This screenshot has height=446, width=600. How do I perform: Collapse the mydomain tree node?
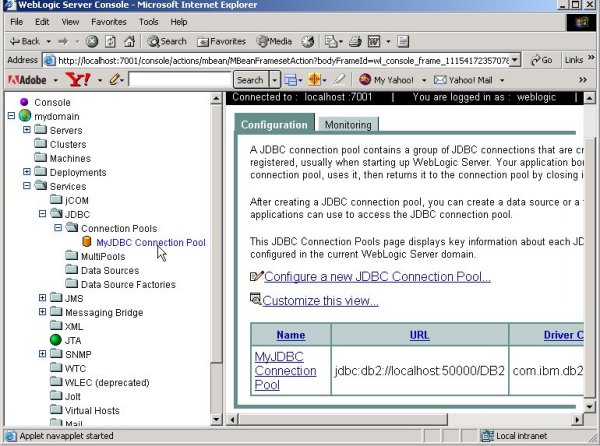pos(11,116)
